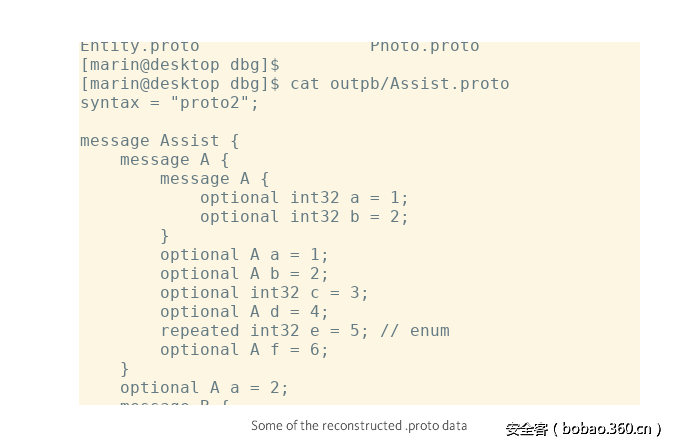Click the 'Some of the reconstructed .proto data' caption
Screen dimensions: 676x447
click(x=359, y=425)
